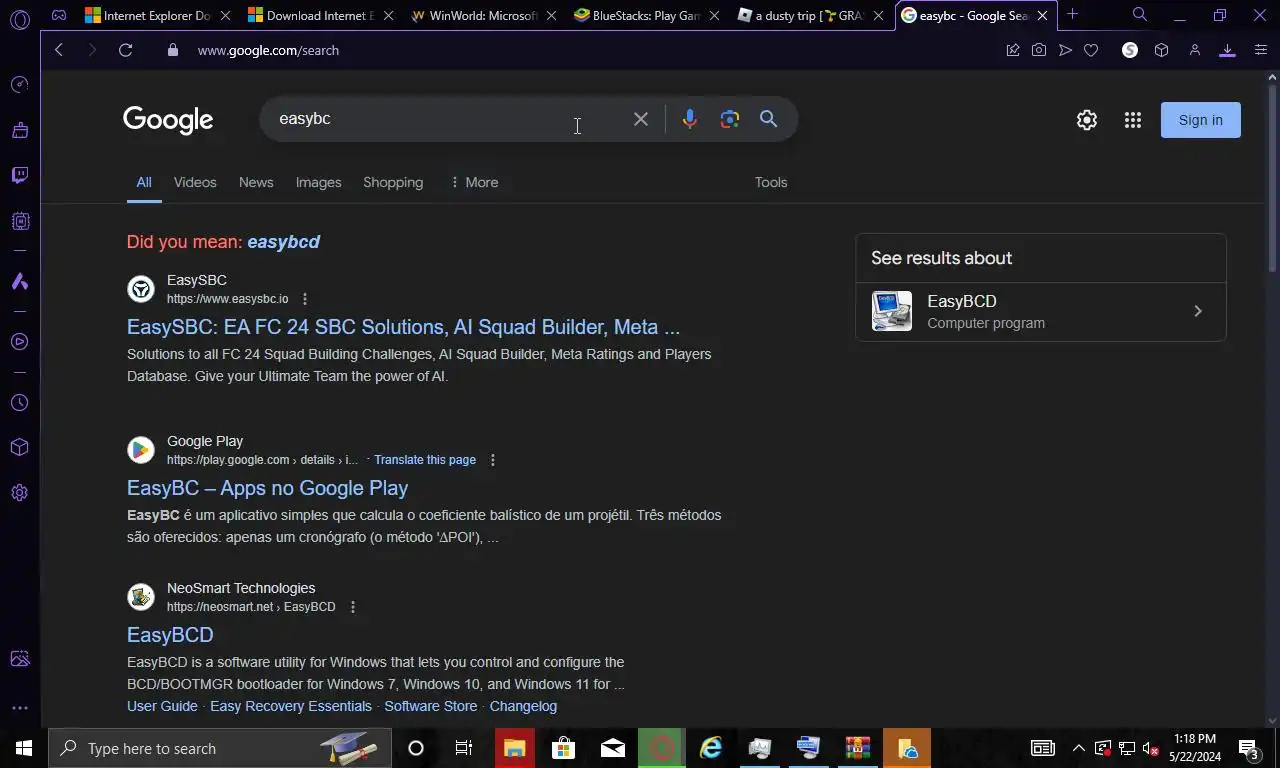Open Google Play result options menu
The height and width of the screenshot is (768, 1280).
click(492, 460)
